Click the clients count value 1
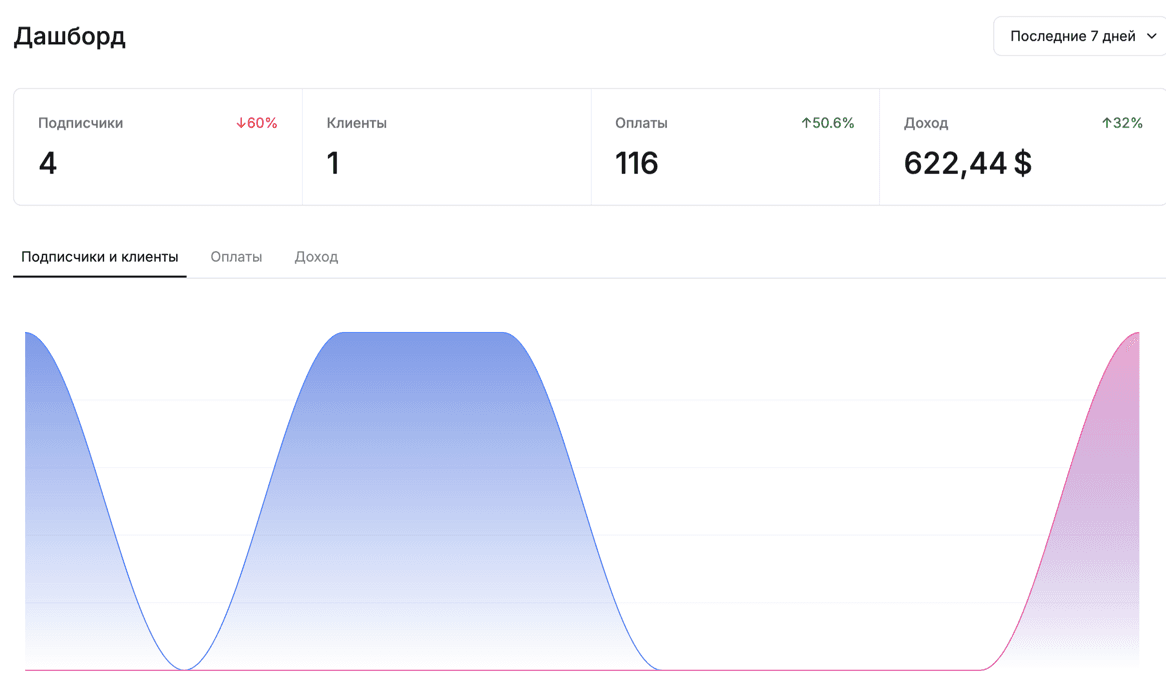 333,163
